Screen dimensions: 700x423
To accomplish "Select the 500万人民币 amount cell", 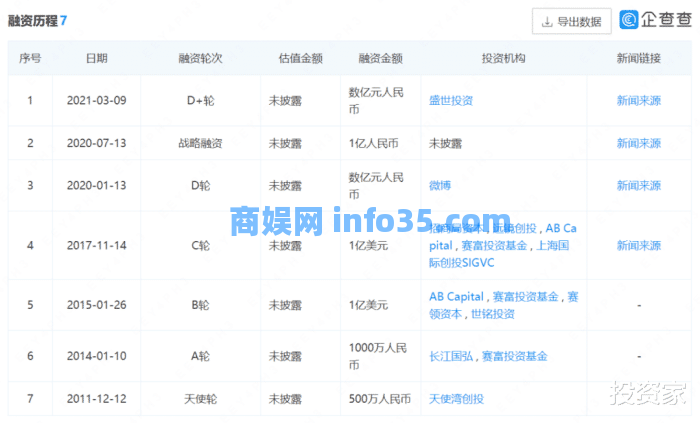I will coord(379,398).
